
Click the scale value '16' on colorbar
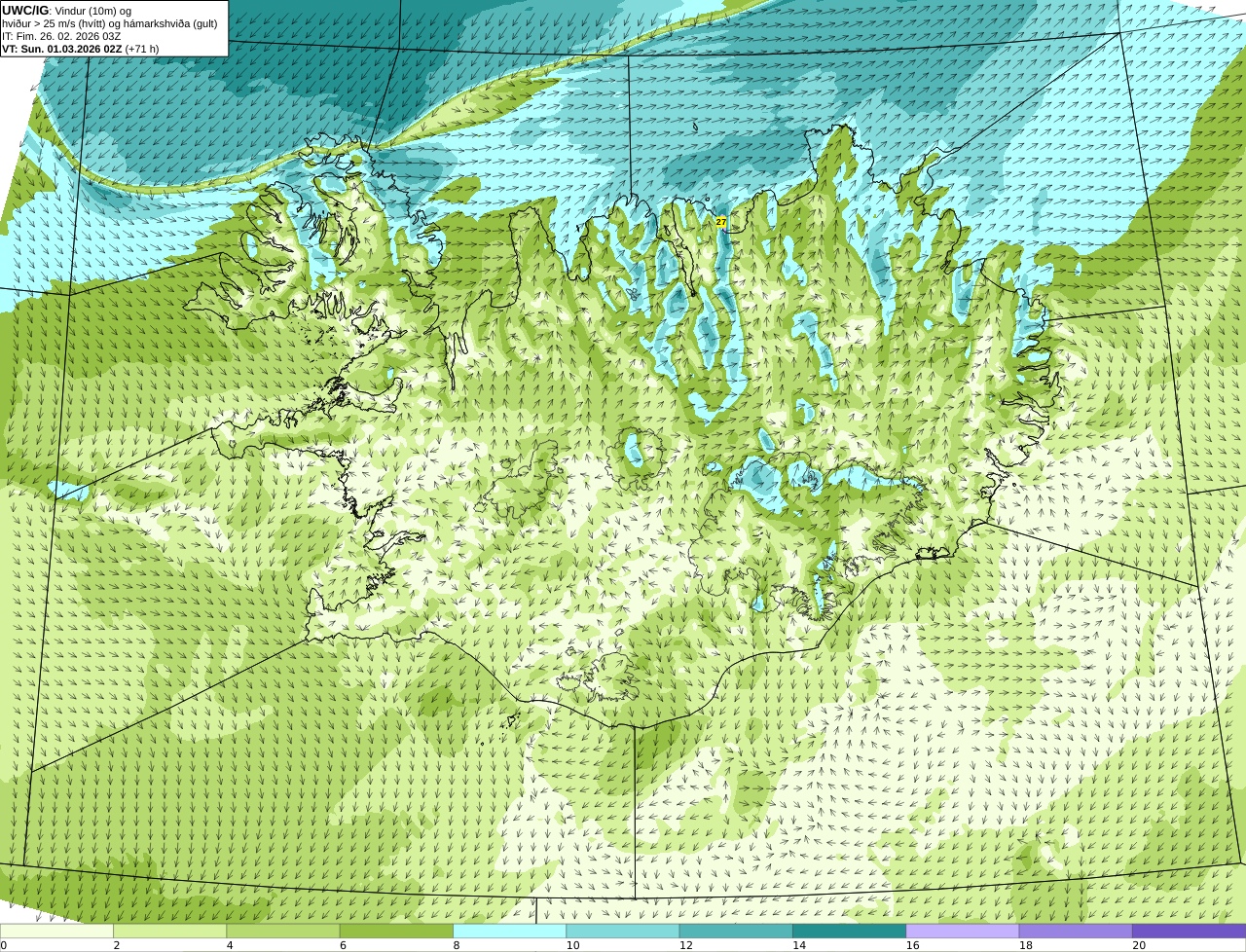coord(912,945)
